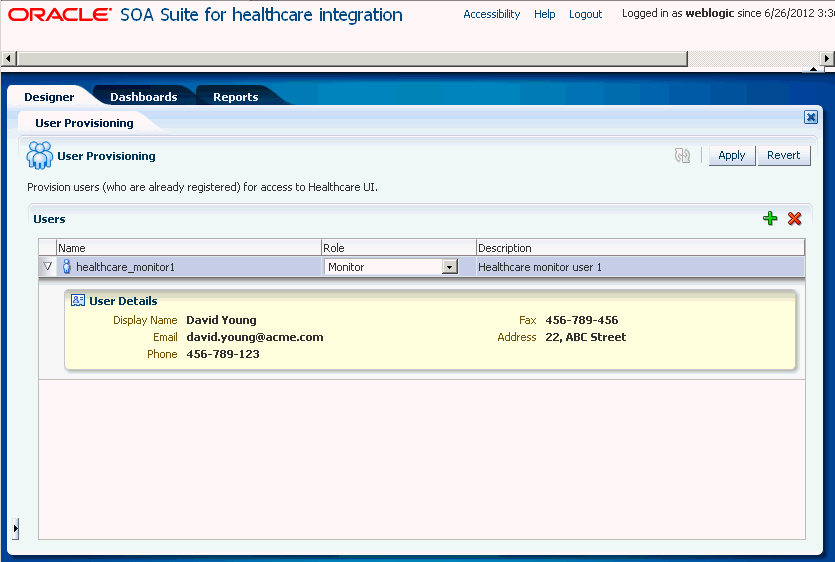835x562 pixels.
Task: Open the Monitor role dropdown
Action: coord(450,267)
